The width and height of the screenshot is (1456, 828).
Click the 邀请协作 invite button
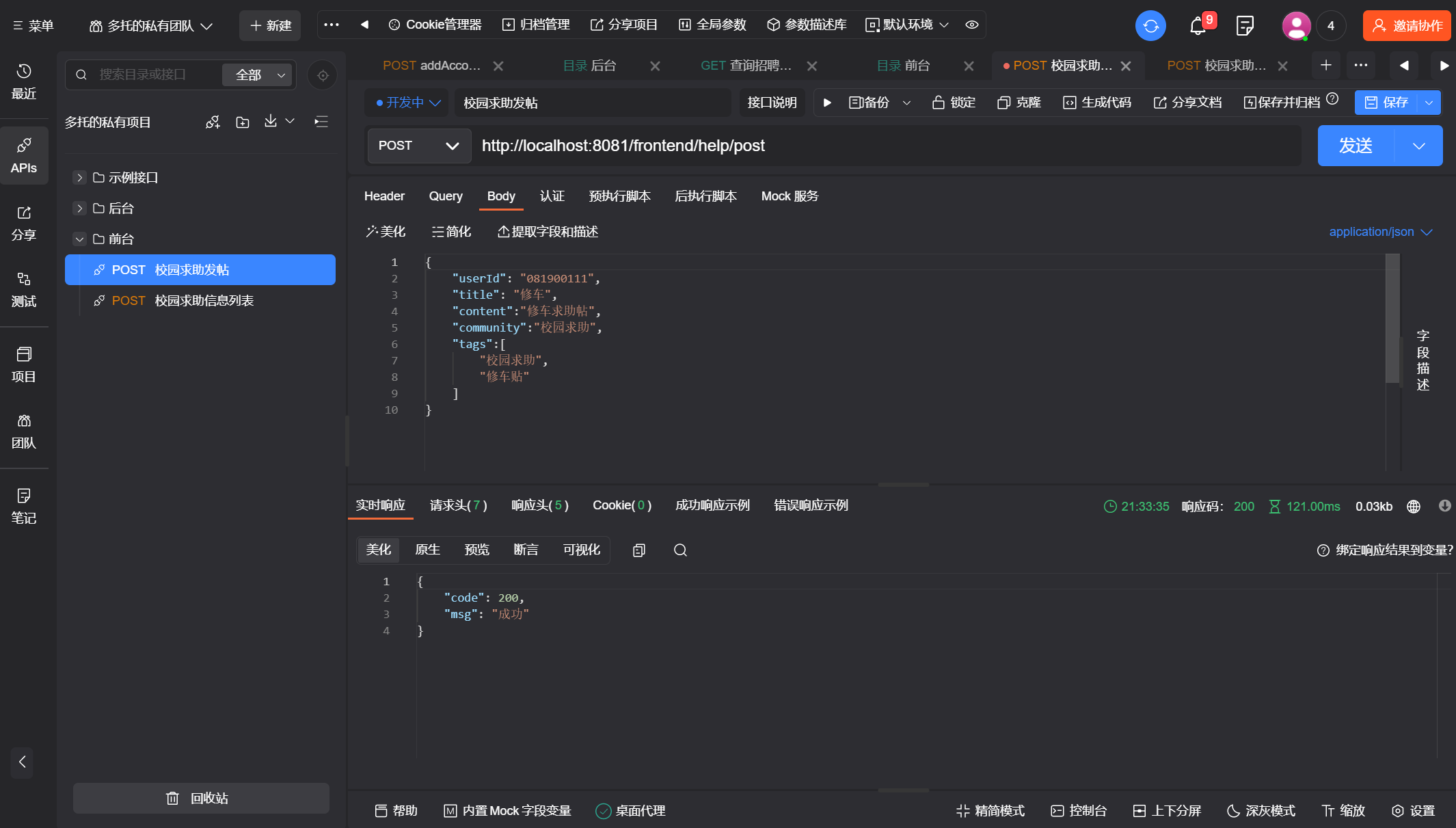pyautogui.click(x=1407, y=26)
